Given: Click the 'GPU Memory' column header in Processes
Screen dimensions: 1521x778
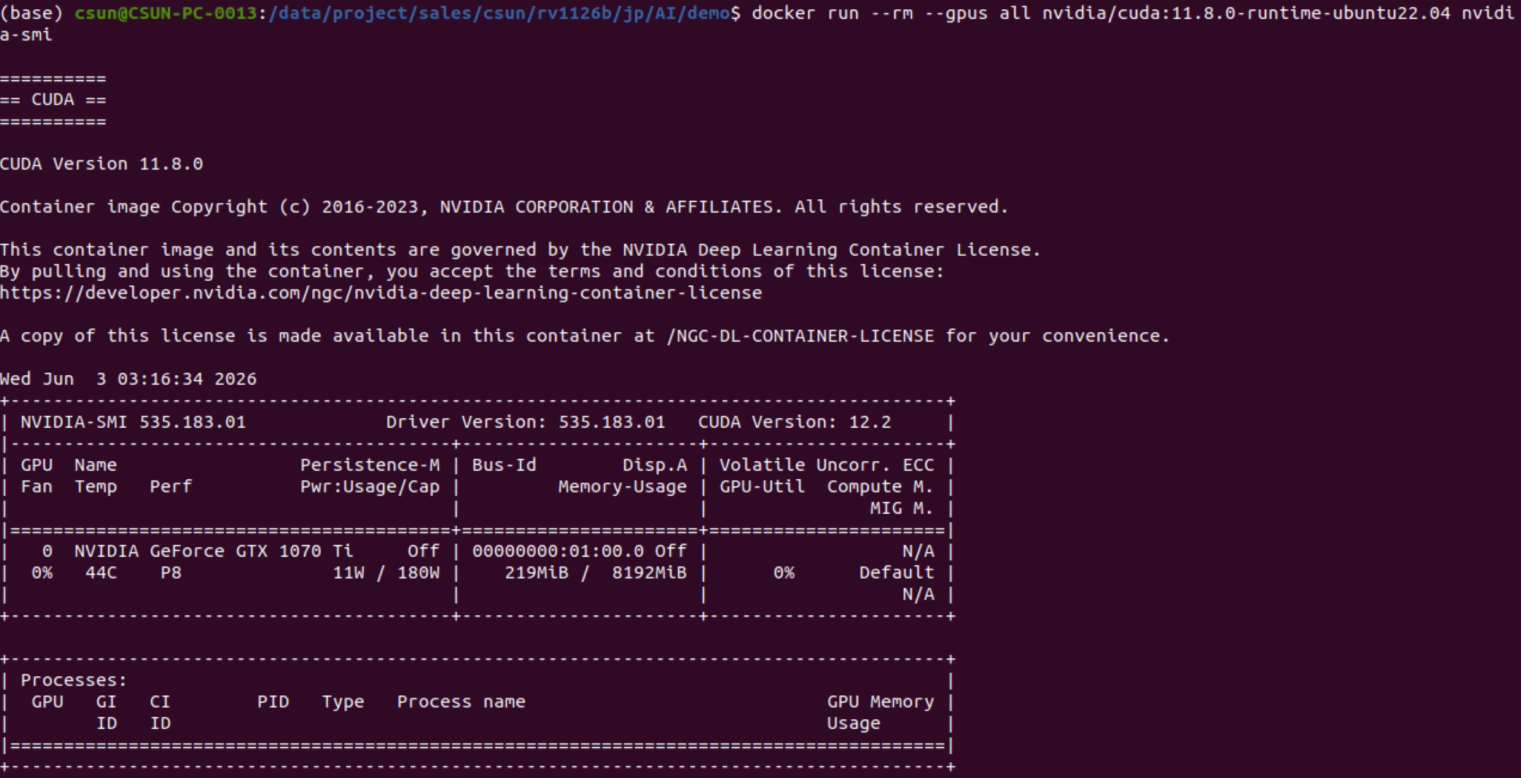Looking at the screenshot, I should coord(880,702).
